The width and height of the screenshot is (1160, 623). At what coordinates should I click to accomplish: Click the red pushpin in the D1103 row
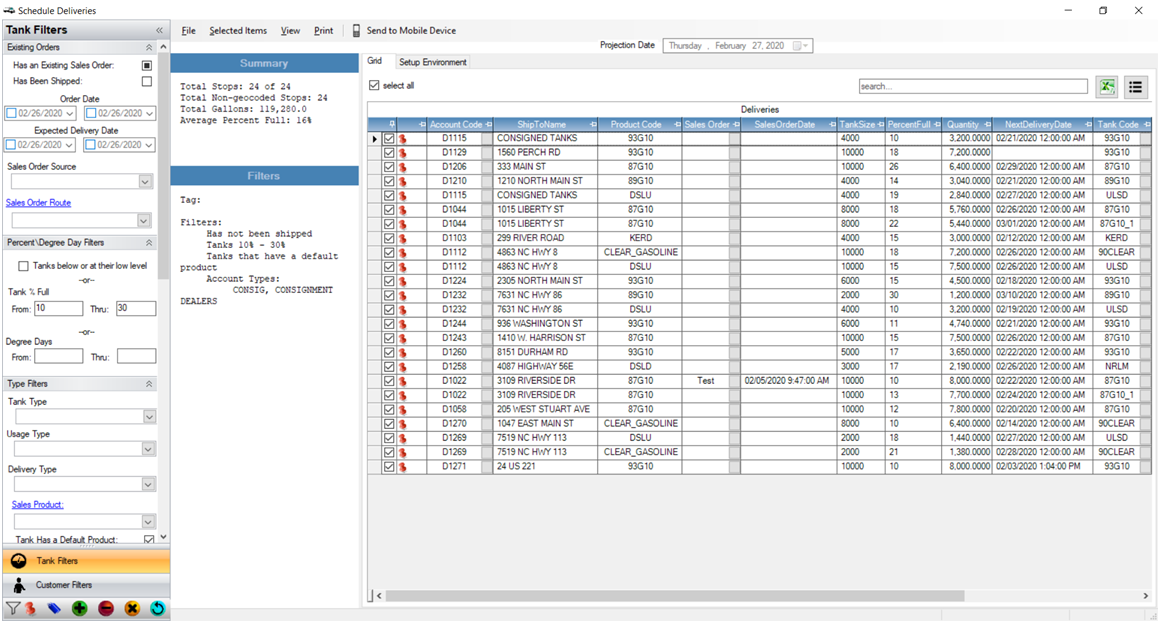(403, 238)
